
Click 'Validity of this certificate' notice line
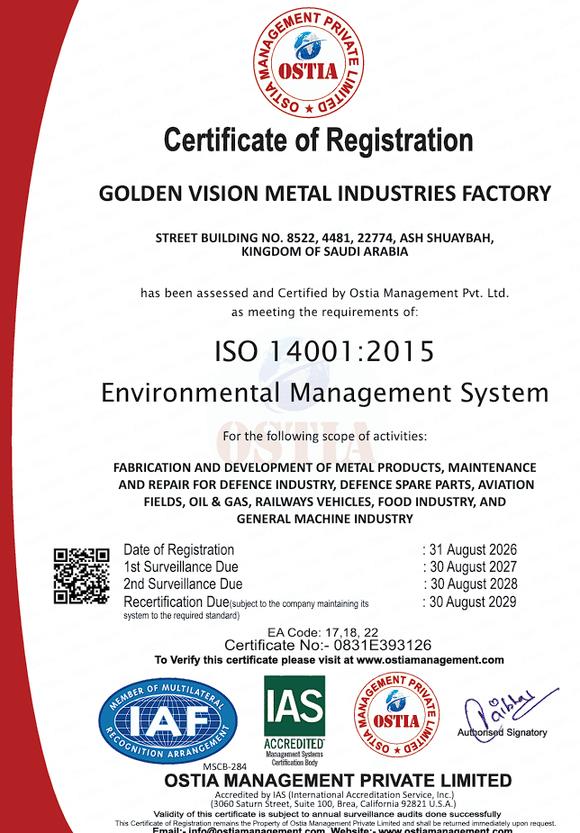[x=327, y=814]
